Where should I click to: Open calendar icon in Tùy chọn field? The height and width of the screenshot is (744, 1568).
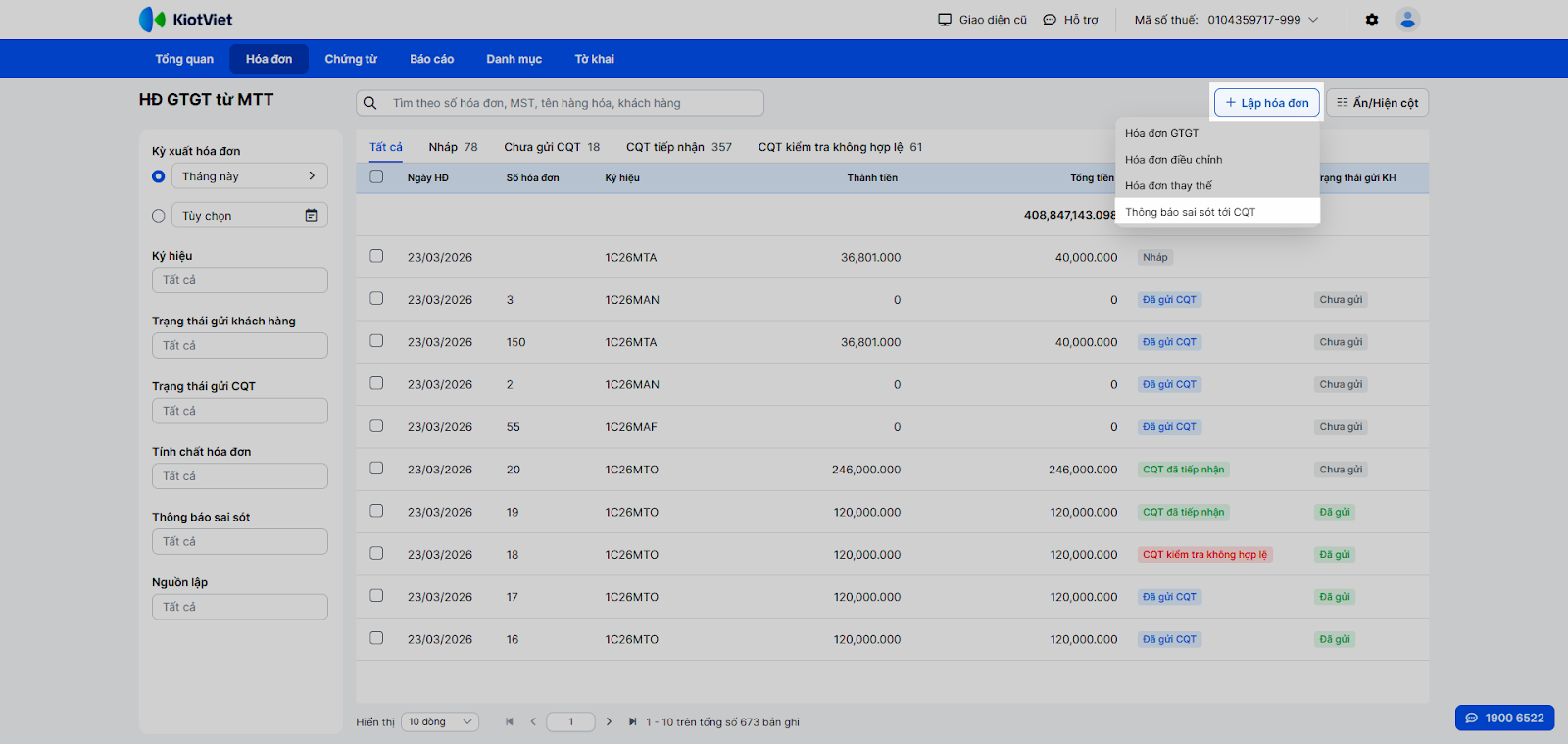[x=311, y=216]
